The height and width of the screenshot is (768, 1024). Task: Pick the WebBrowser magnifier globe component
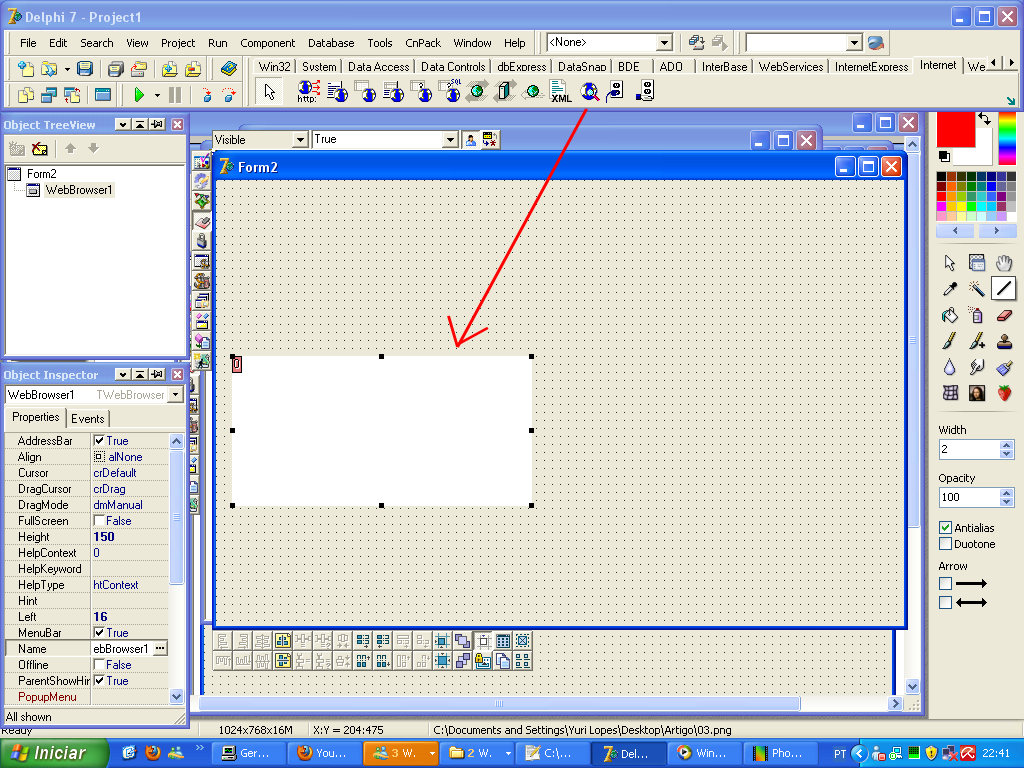pyautogui.click(x=590, y=91)
